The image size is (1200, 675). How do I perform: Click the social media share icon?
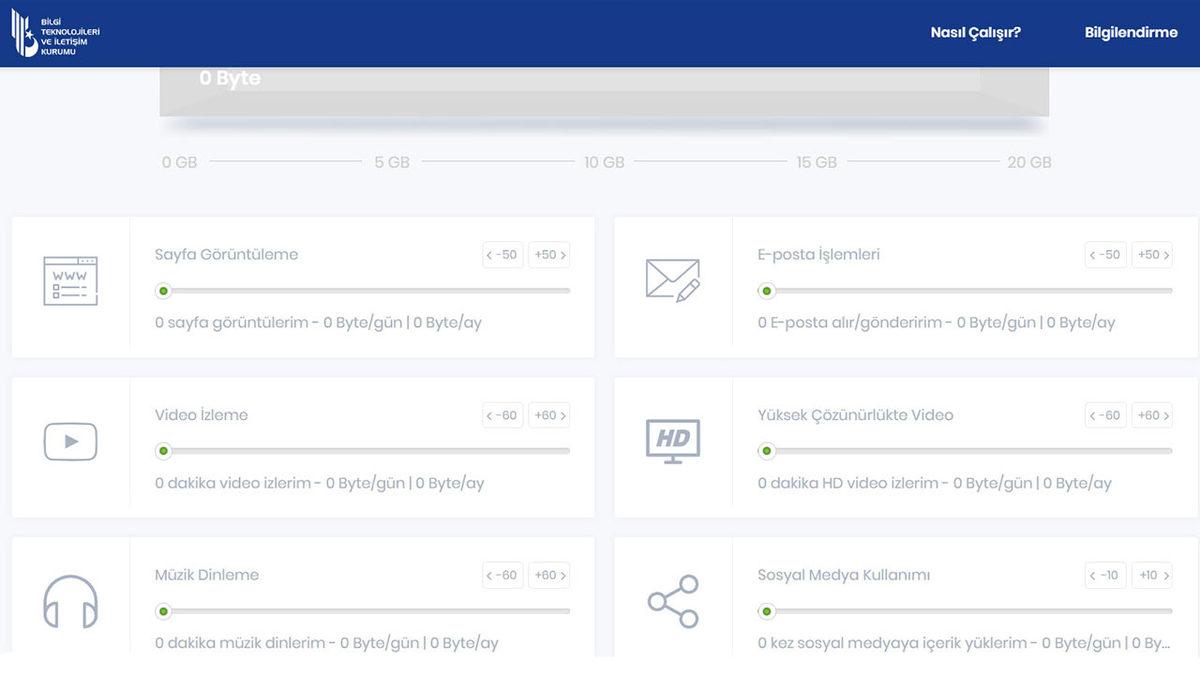tap(672, 601)
